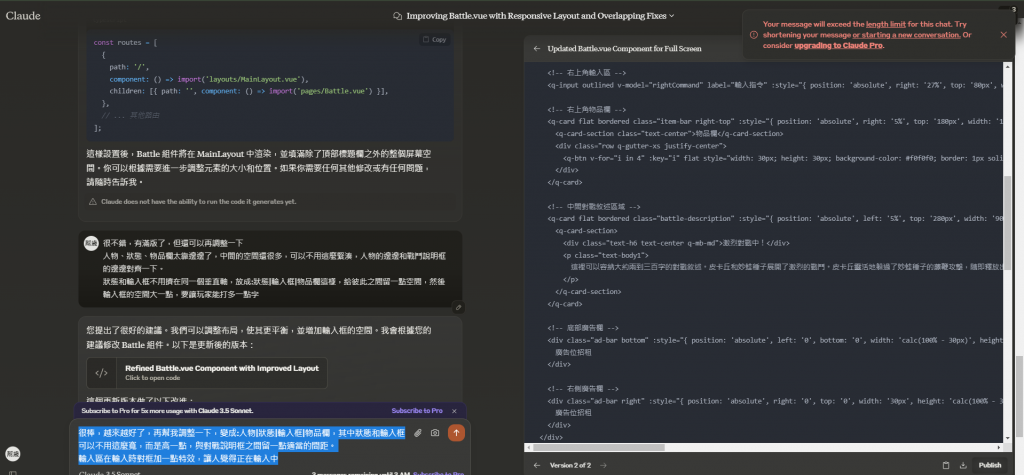Viewport: 1024px width, 475px height.
Task: Copy artifact contents with clipboard icon
Action: pyautogui.click(x=945, y=465)
